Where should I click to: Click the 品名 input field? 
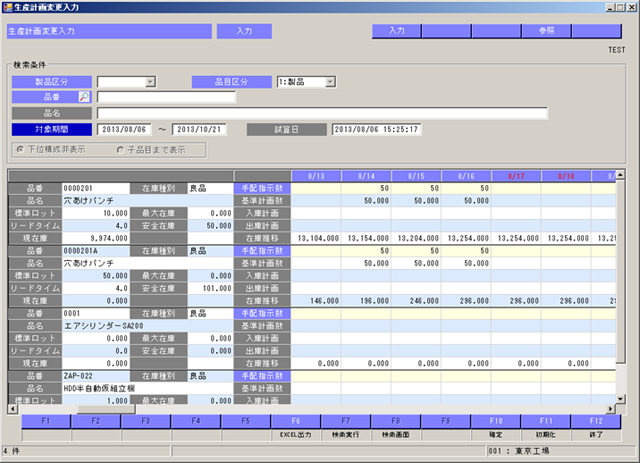click(322, 113)
